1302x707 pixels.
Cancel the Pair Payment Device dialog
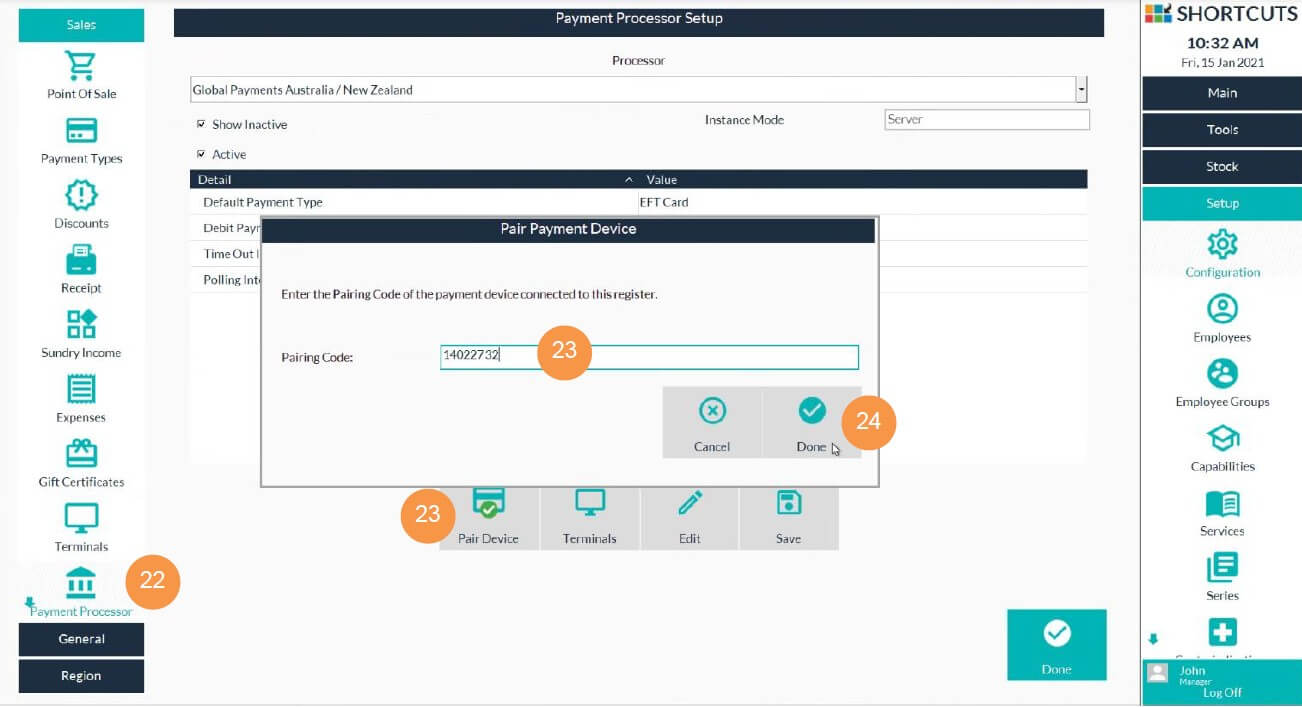point(712,423)
